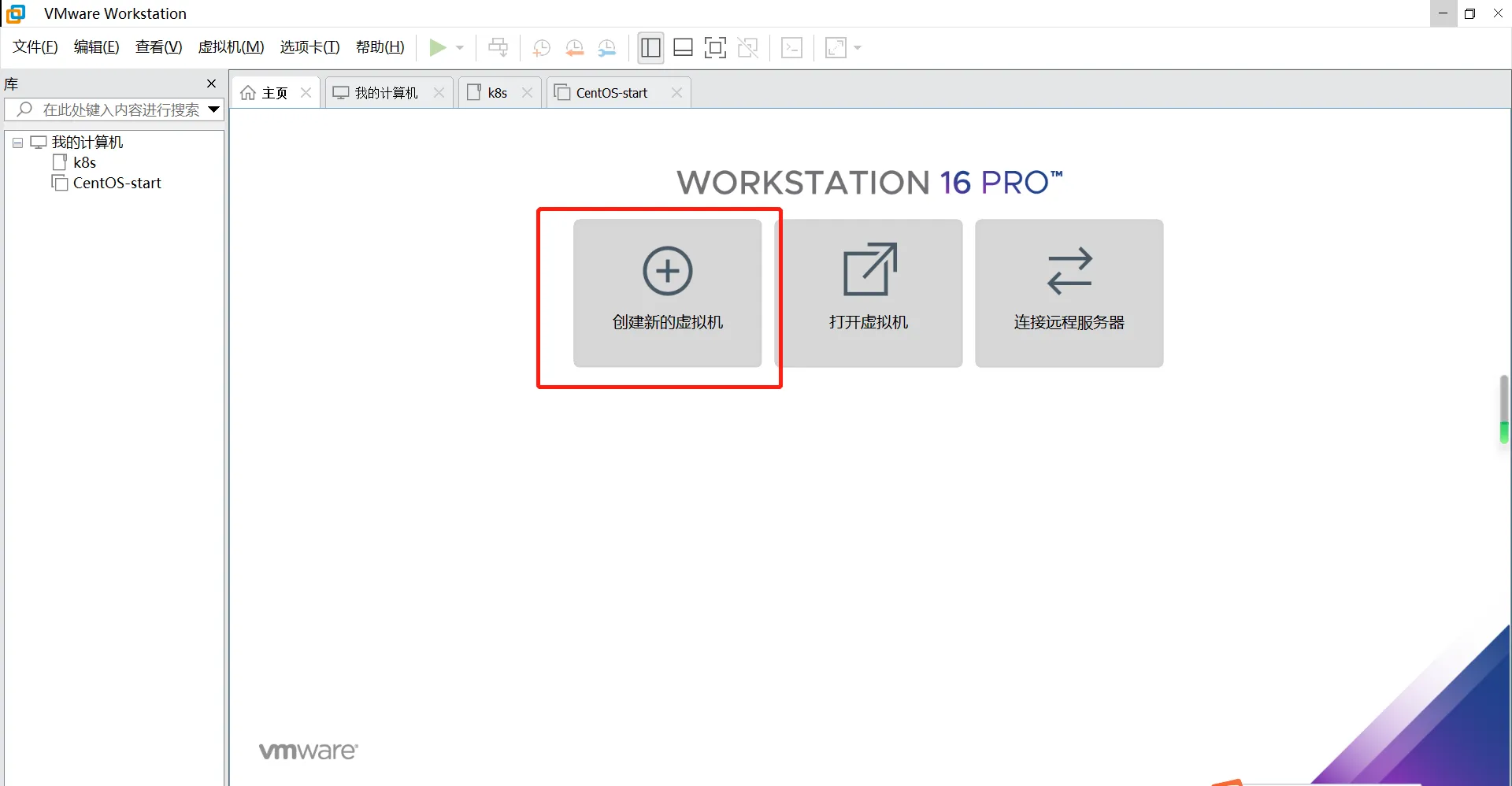The image size is (1512, 786).
Task: Minimize the VMware Workstation window
Action: [1443, 13]
